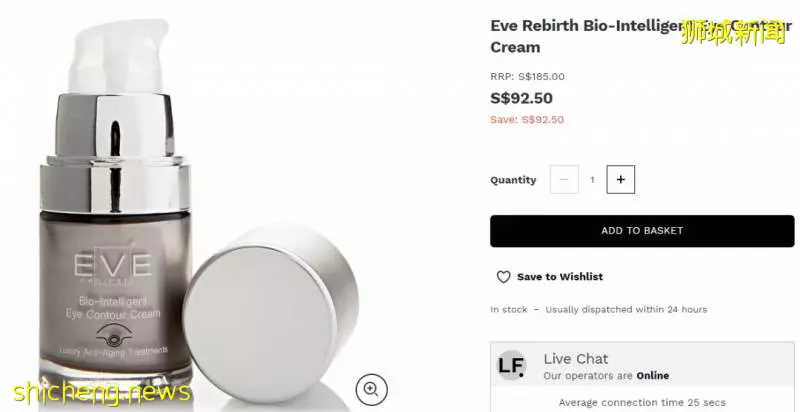The image size is (800, 412).
Task: Select the Save to Wishlist link
Action: coord(560,277)
